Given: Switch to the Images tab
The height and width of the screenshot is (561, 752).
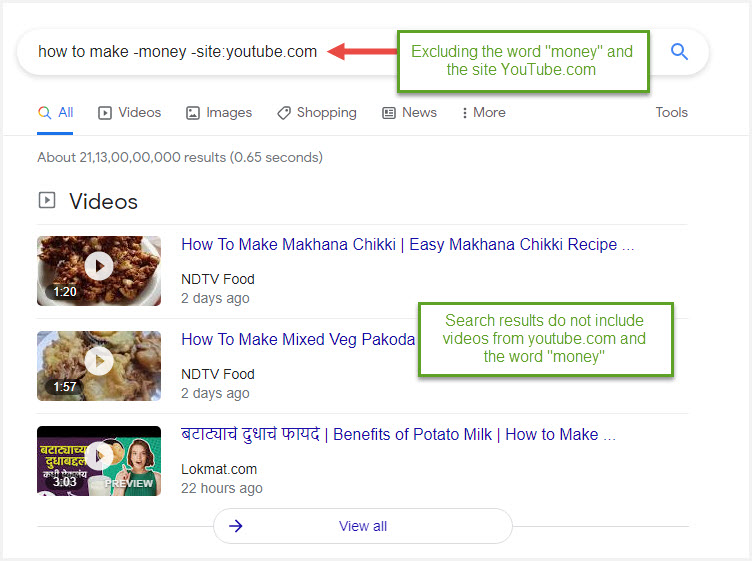Looking at the screenshot, I should pyautogui.click(x=219, y=113).
